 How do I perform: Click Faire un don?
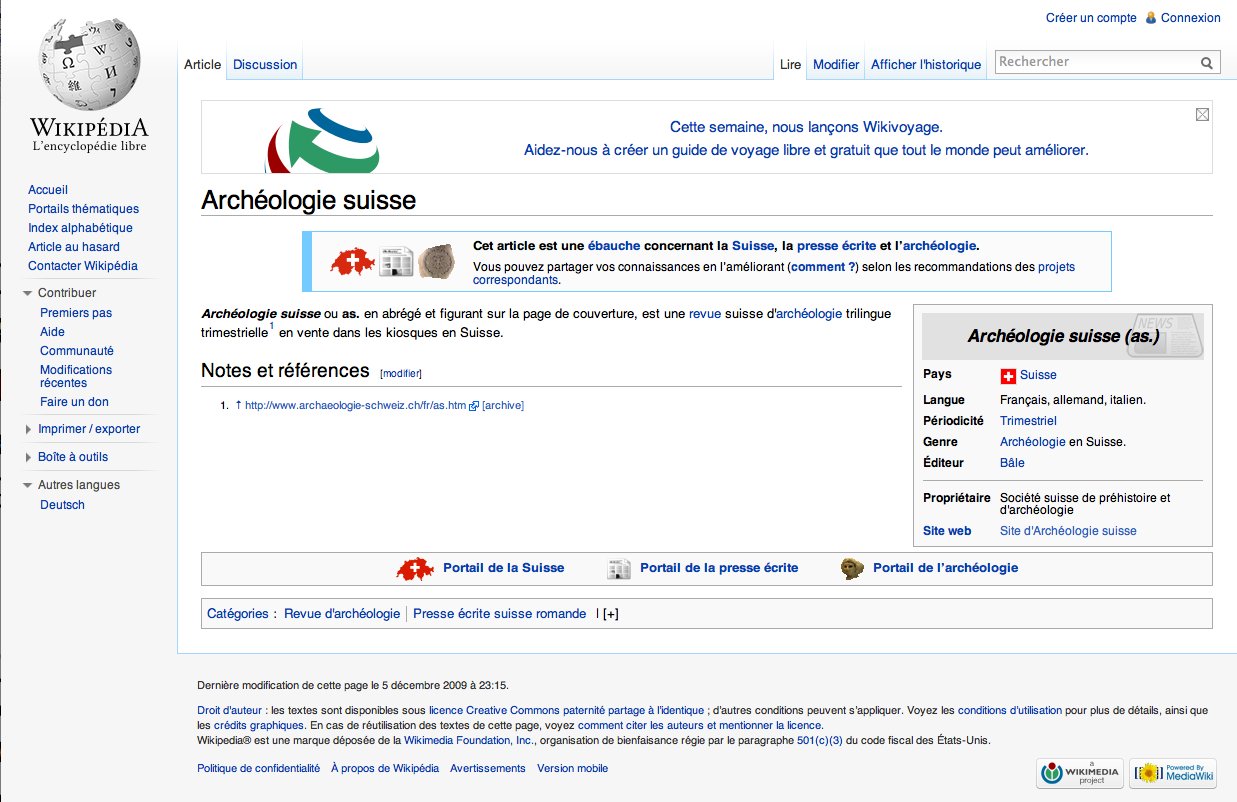point(74,402)
